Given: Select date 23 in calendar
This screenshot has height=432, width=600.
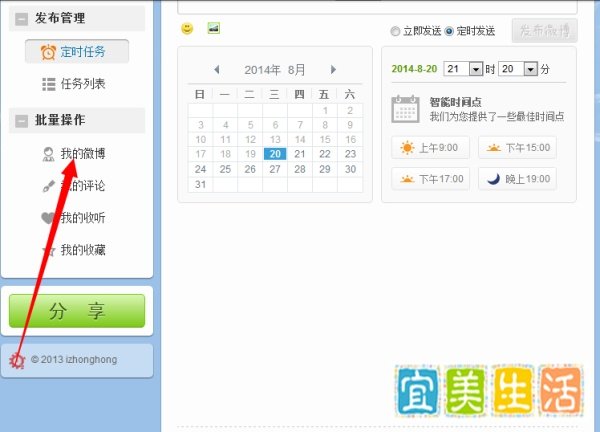Looking at the screenshot, I should (350, 154).
